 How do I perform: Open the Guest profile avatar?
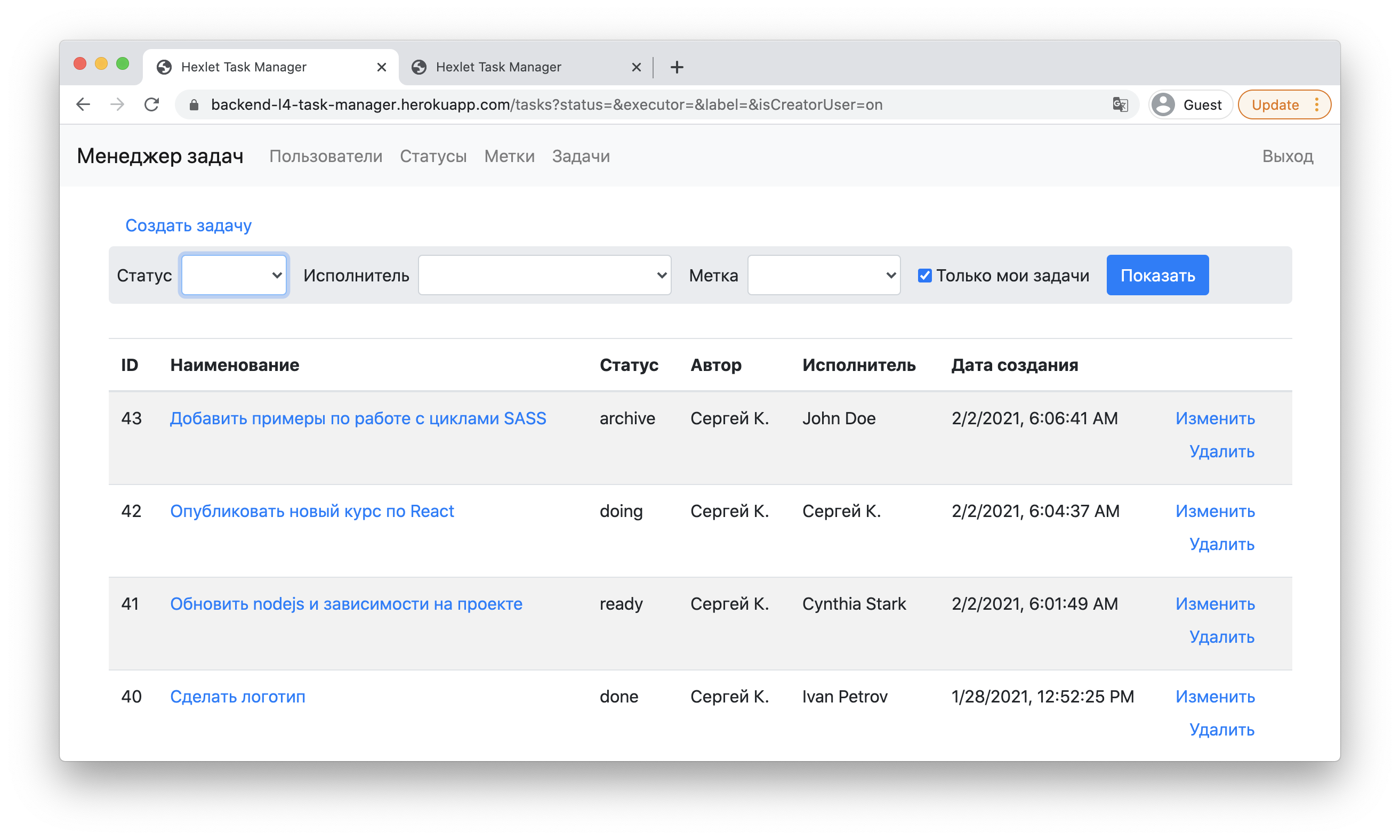pos(1163,104)
